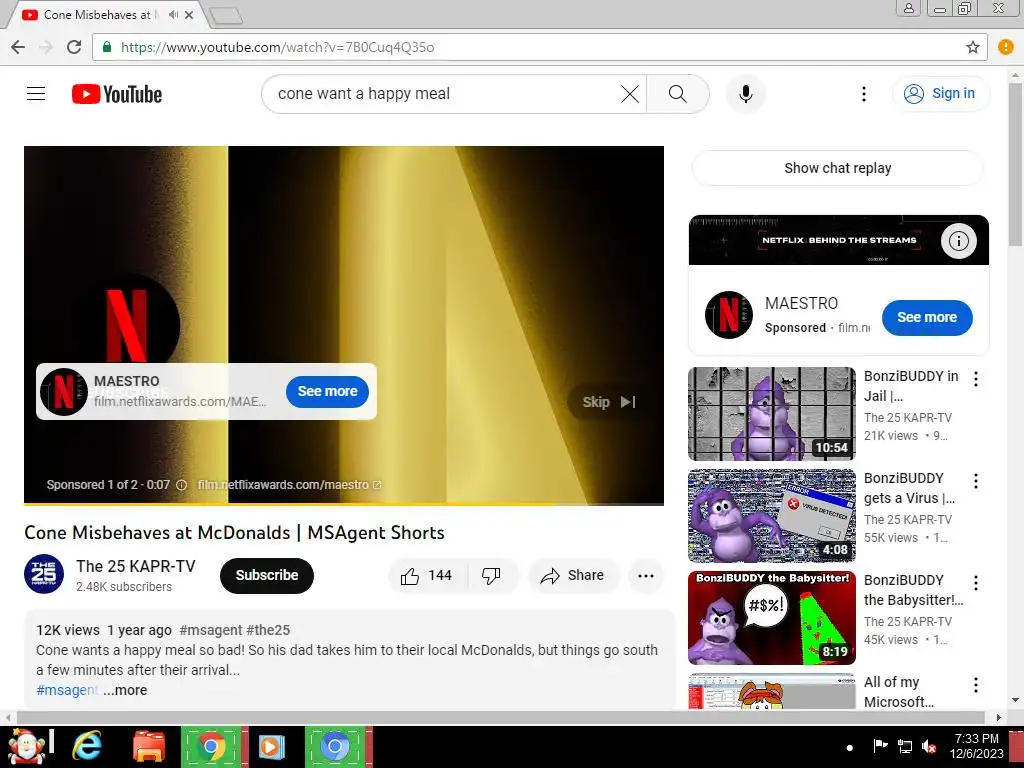Open more actions menu below video
Image resolution: width=1024 pixels, height=768 pixels.
click(x=646, y=575)
